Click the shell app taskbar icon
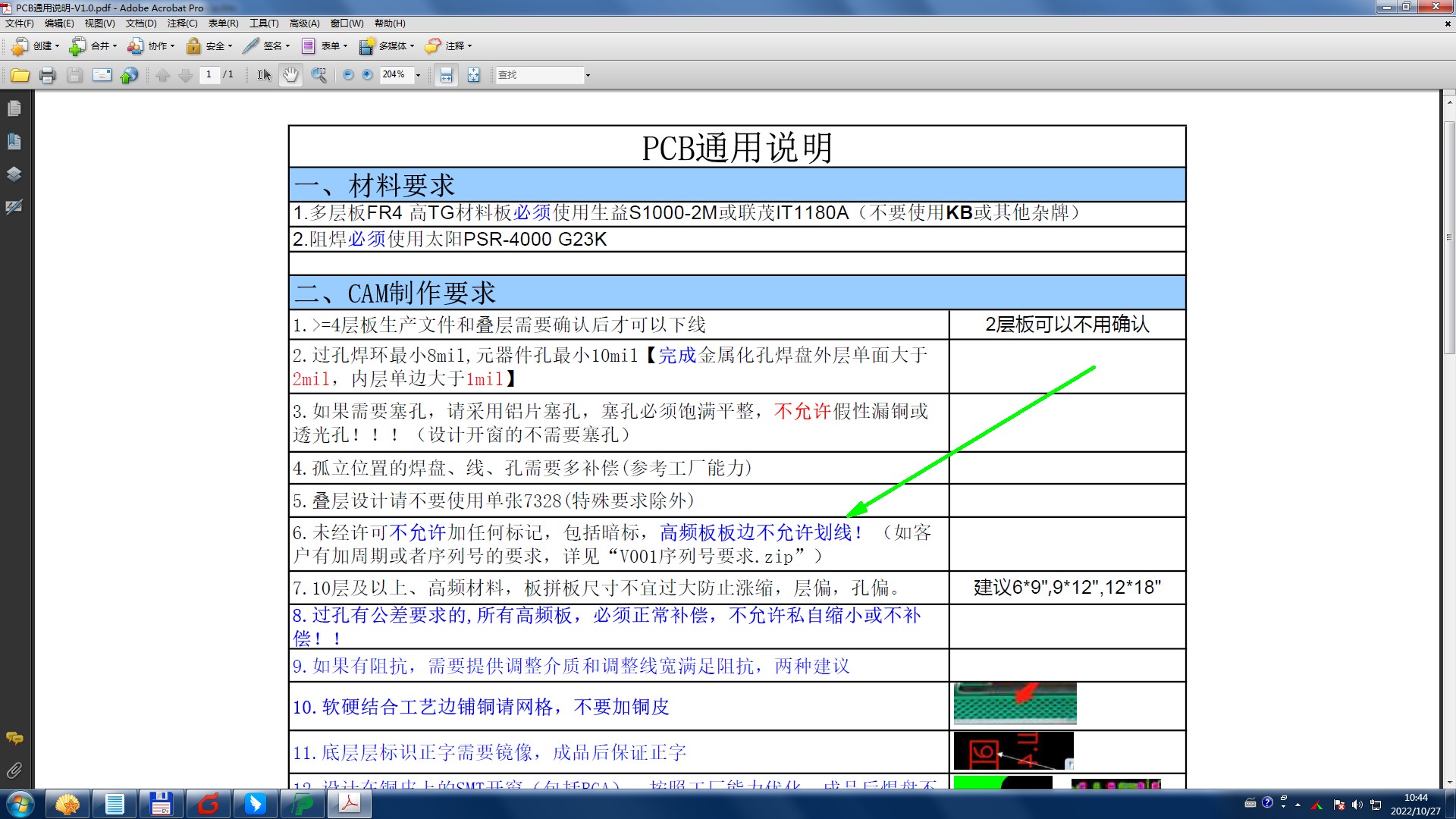The height and width of the screenshot is (819, 1456). tap(67, 804)
